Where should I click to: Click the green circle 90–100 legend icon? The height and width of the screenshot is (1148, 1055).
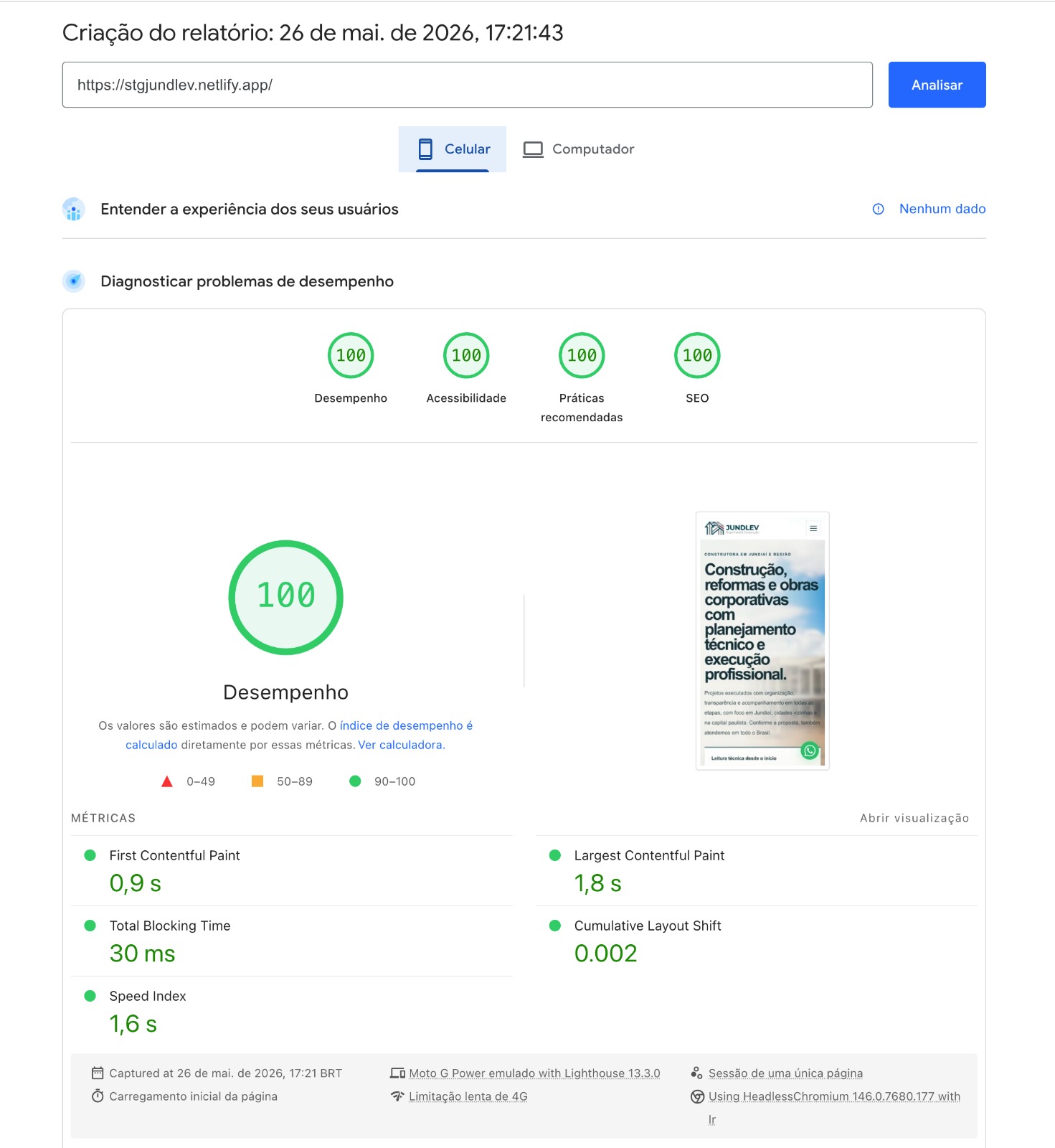pos(355,781)
